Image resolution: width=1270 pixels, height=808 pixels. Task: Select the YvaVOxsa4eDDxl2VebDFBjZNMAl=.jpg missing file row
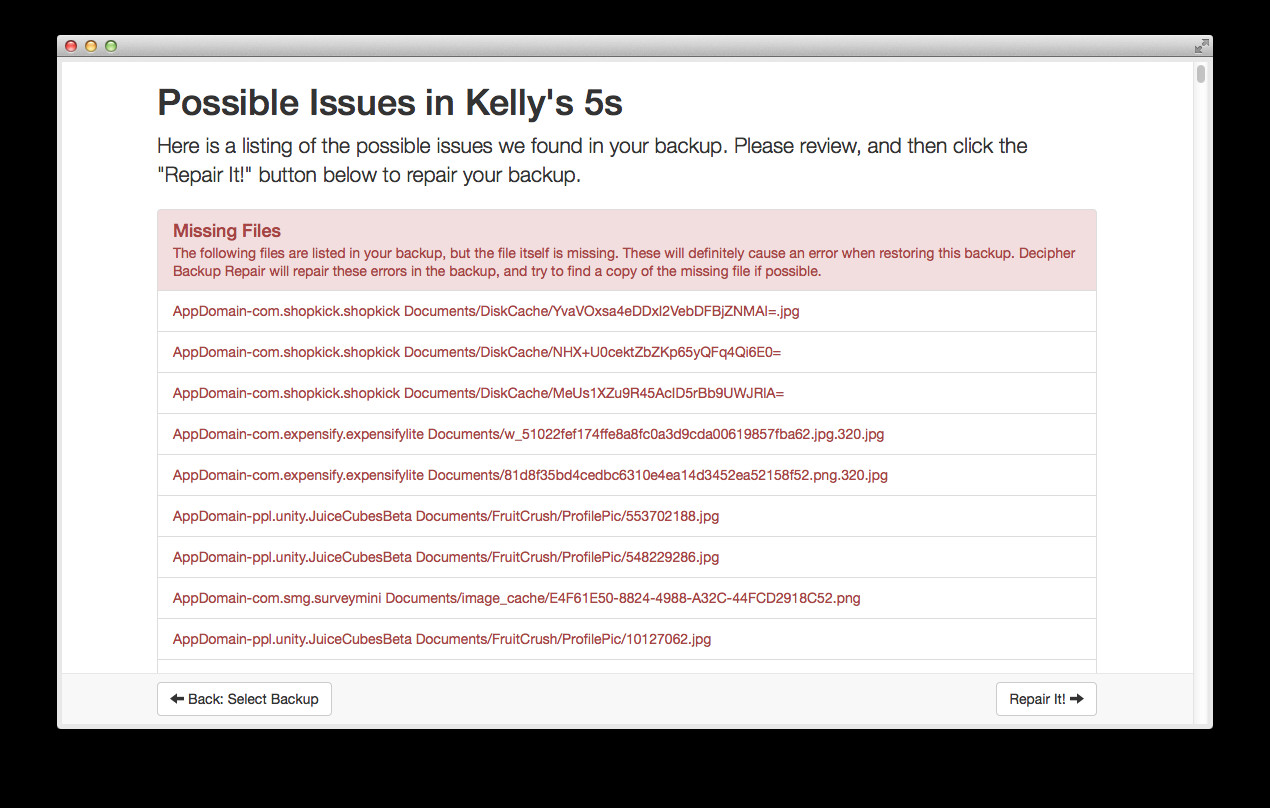click(627, 311)
